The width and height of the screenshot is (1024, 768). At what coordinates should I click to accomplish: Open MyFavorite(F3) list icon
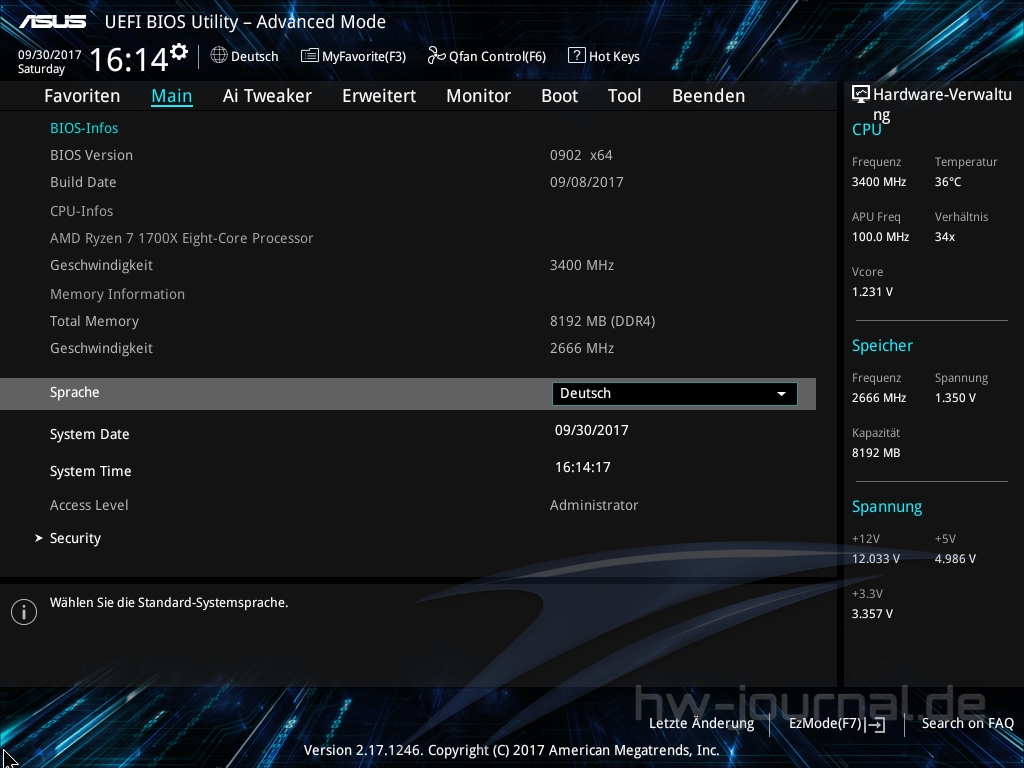pyautogui.click(x=310, y=56)
